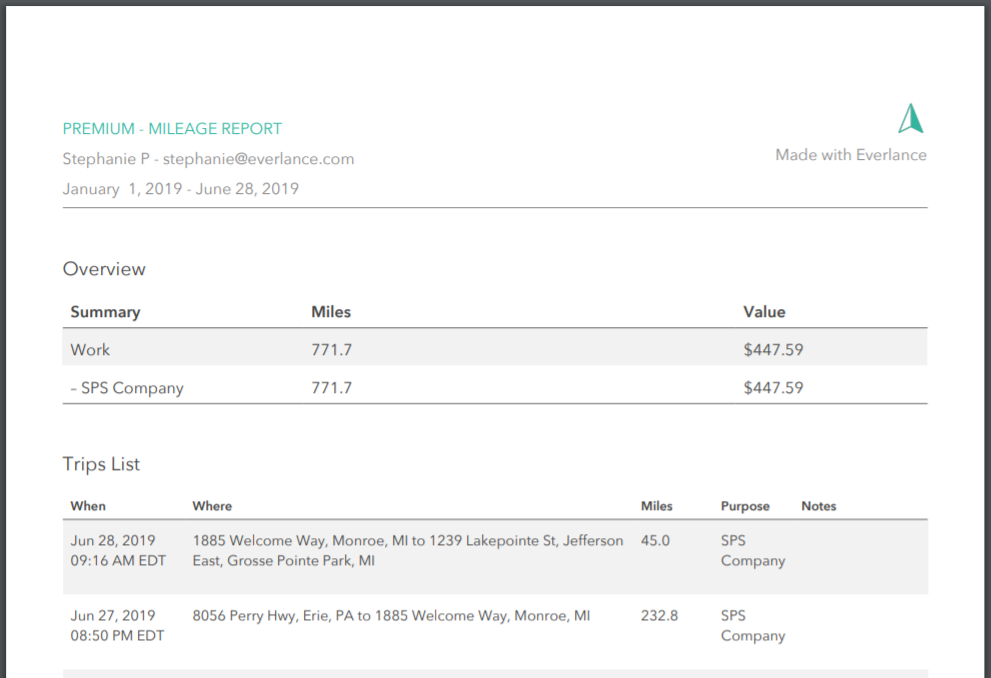Click the 771.7 miles in SPS Company row
The image size is (991, 678).
(x=331, y=388)
